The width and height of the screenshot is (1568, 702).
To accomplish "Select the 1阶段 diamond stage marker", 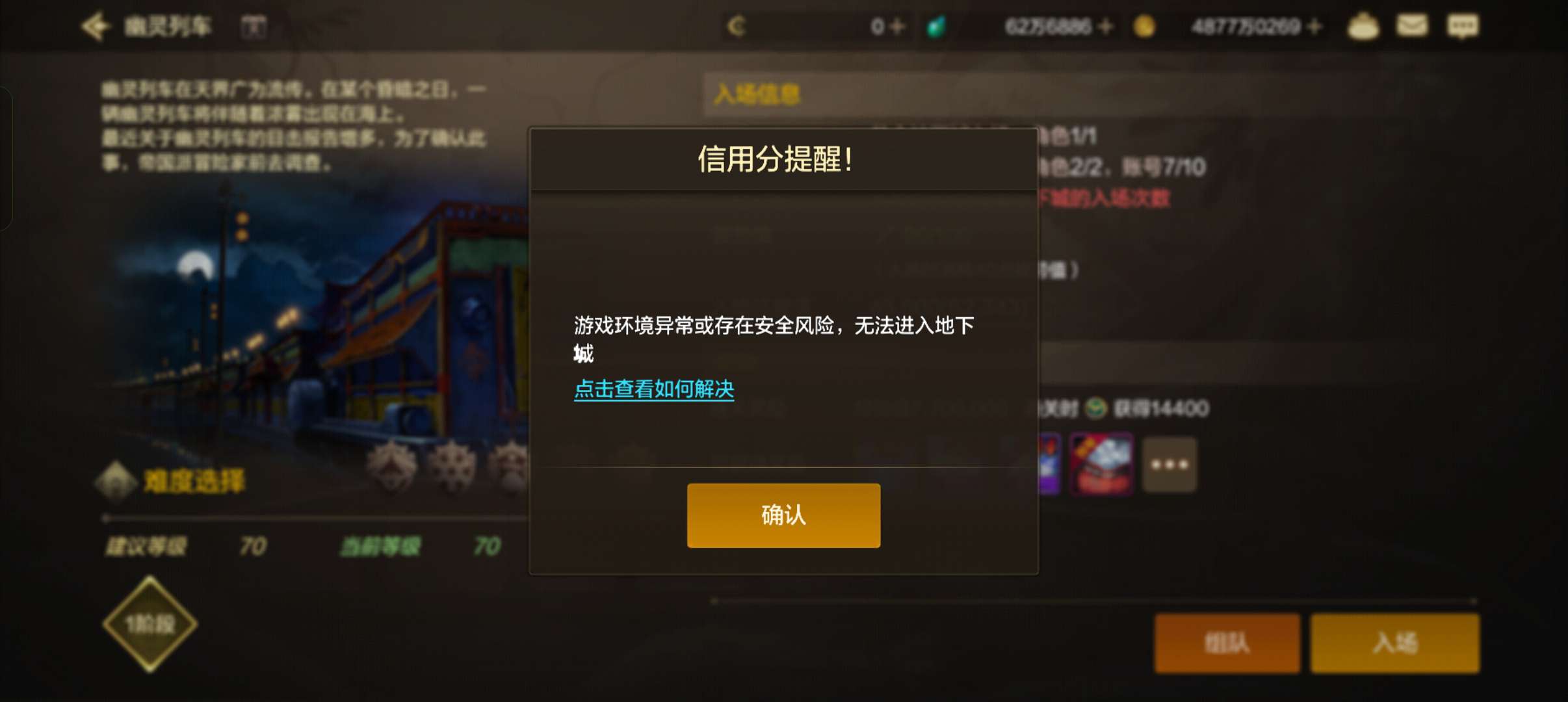I will click(150, 624).
